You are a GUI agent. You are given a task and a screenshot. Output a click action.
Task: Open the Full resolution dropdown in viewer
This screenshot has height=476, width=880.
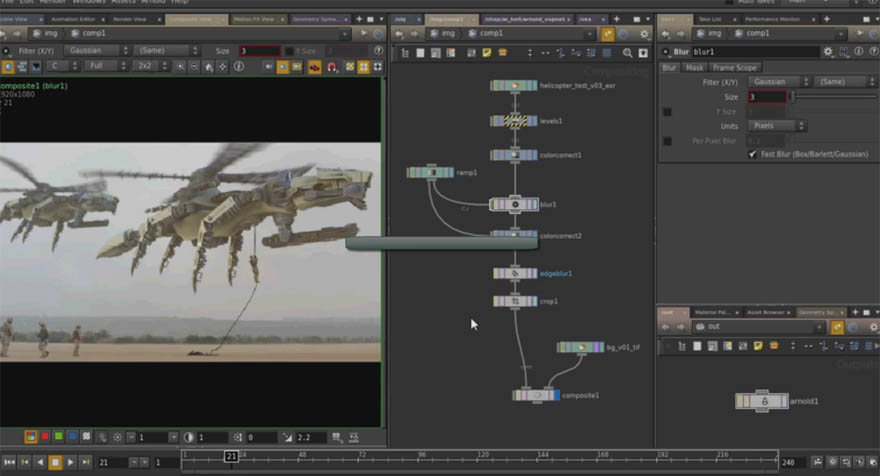(107, 66)
